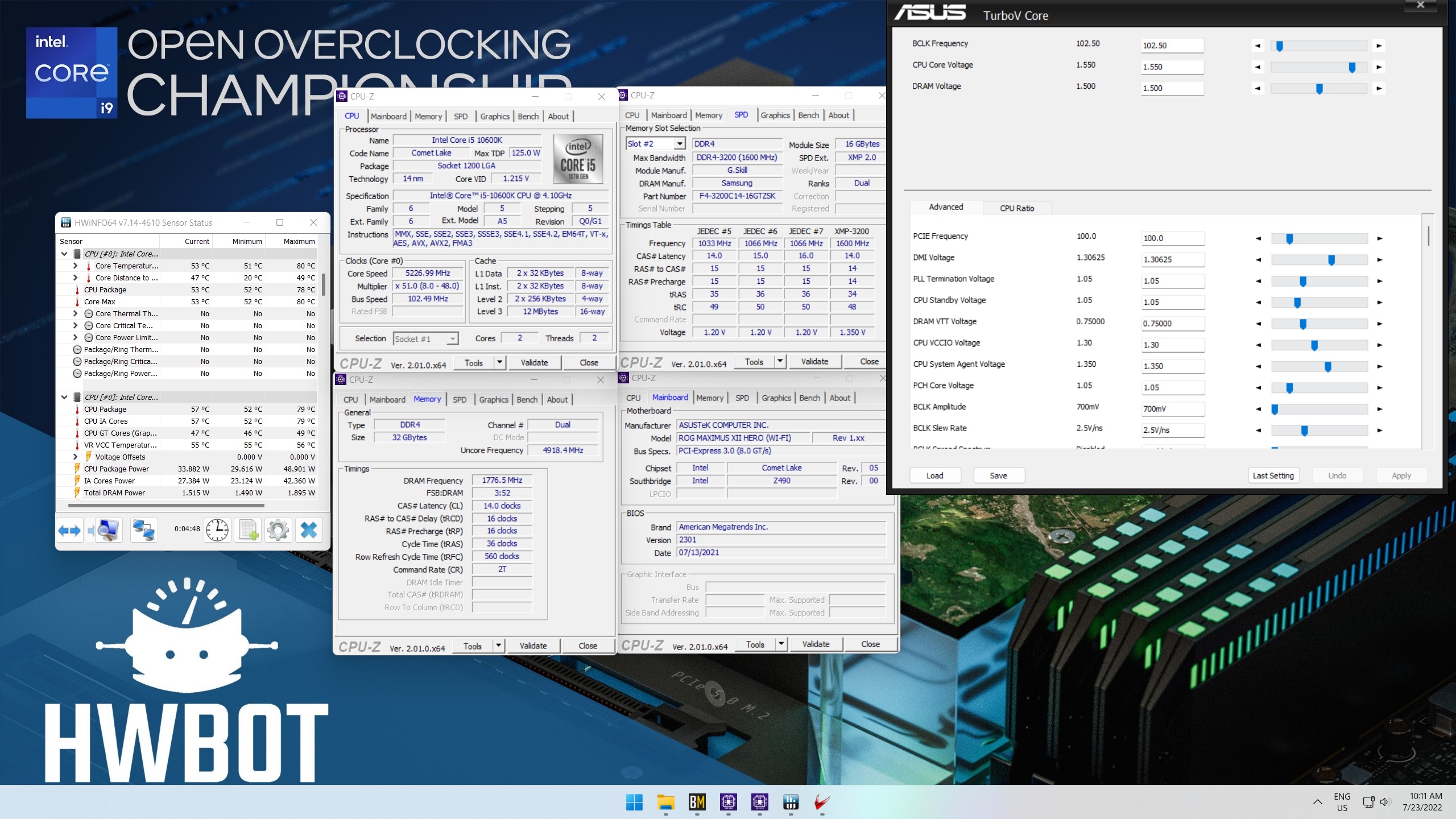The height and width of the screenshot is (819, 1456).
Task: Click HWiNFO save log sheet icon
Action: (249, 530)
